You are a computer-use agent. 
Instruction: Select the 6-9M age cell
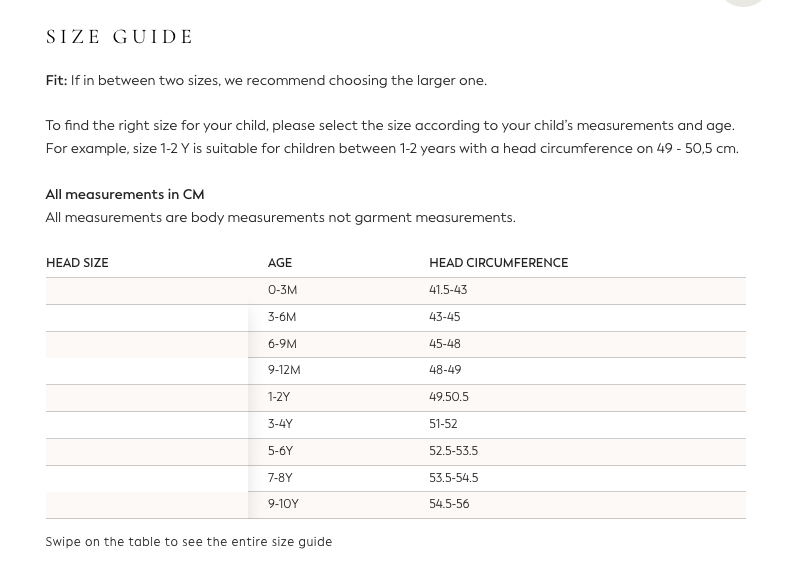tap(282, 344)
